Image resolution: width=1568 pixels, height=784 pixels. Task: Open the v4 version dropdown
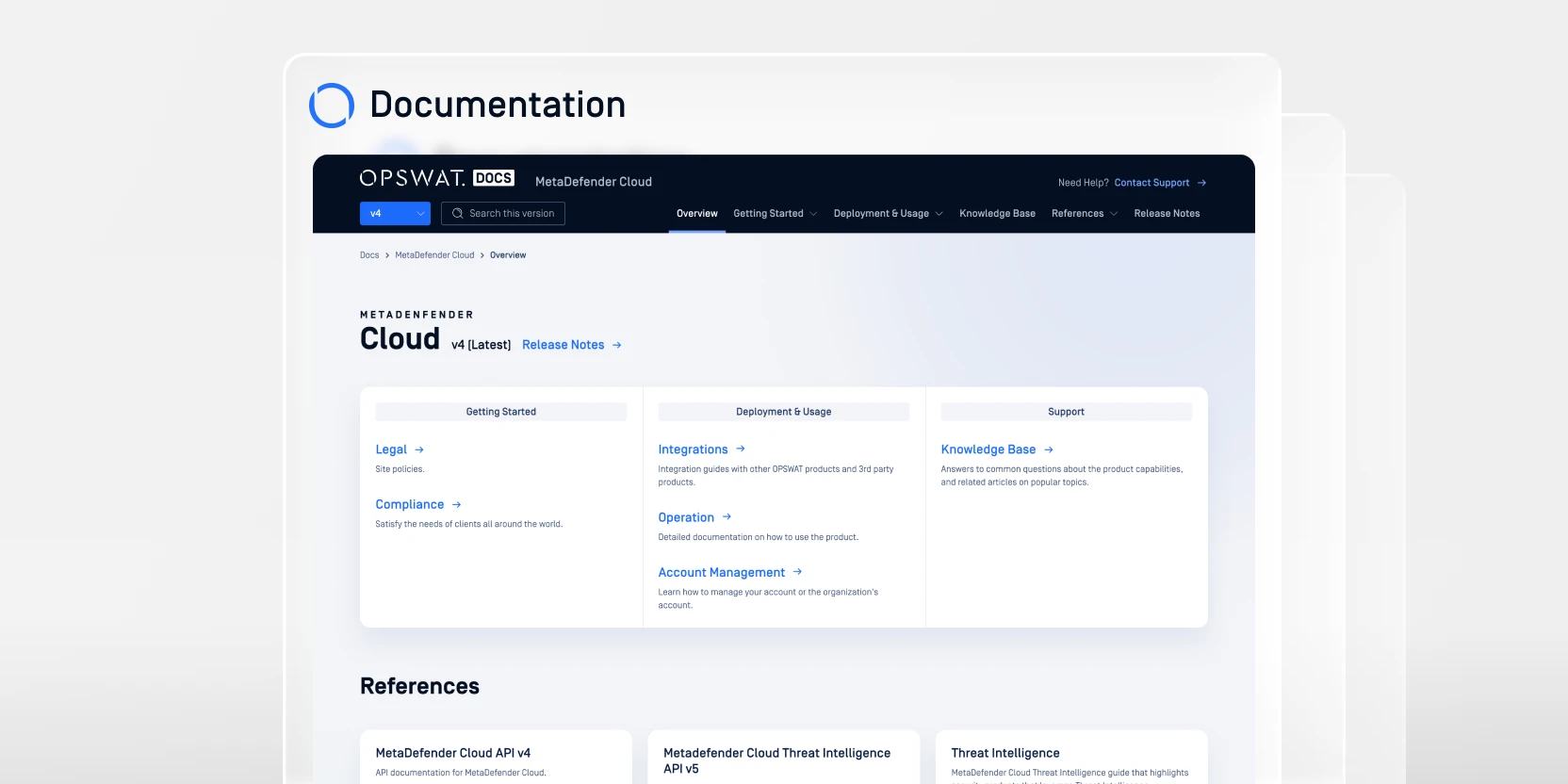(x=395, y=214)
